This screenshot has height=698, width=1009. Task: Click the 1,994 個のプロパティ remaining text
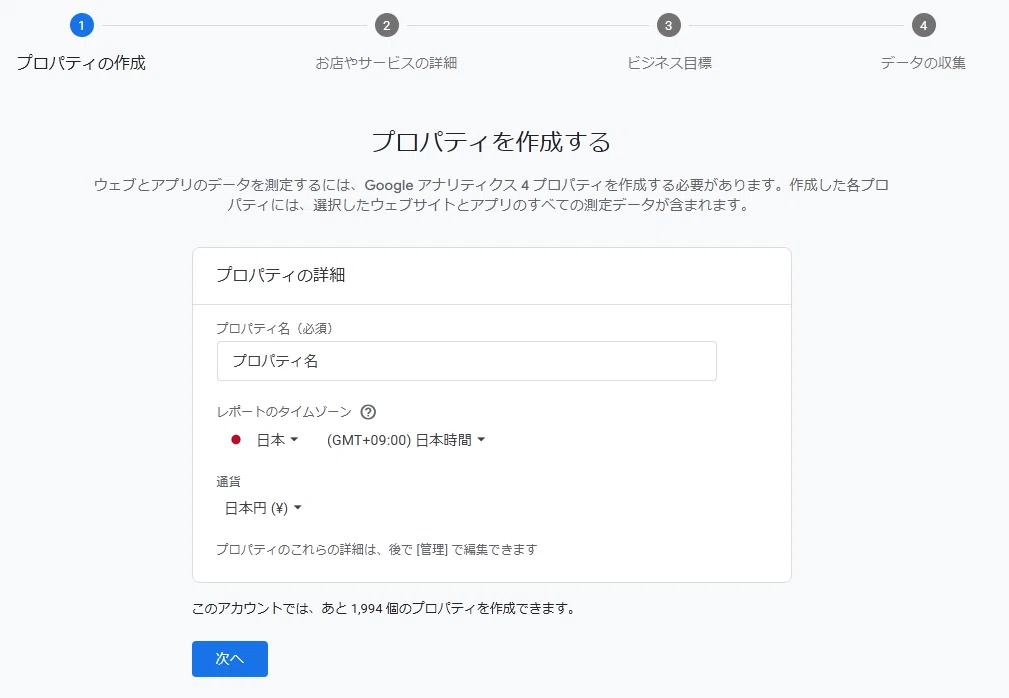click(384, 609)
